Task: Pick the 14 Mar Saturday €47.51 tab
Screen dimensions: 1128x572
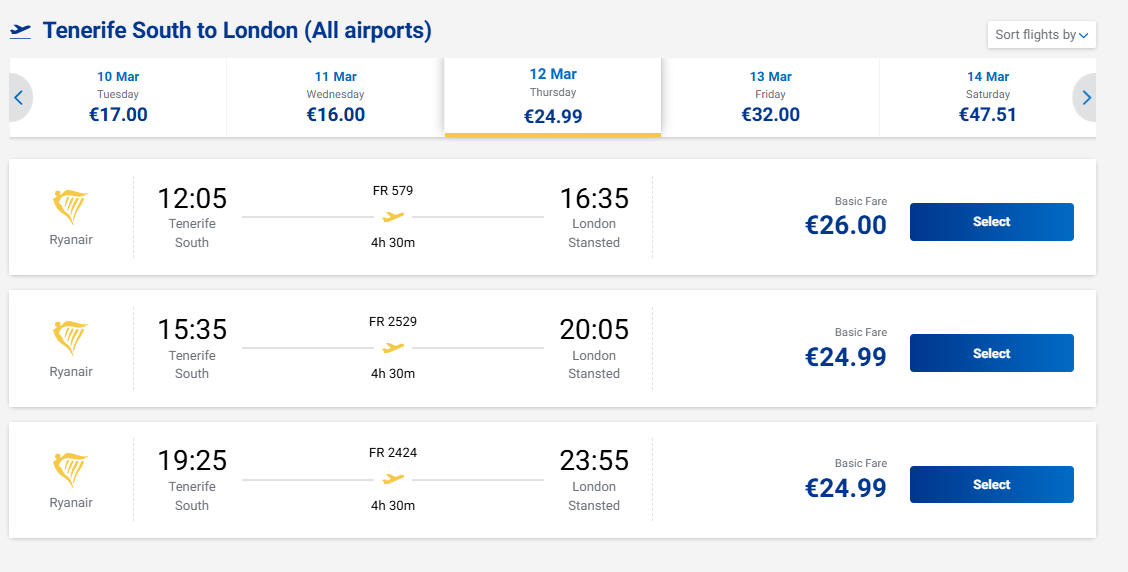Action: [987, 96]
